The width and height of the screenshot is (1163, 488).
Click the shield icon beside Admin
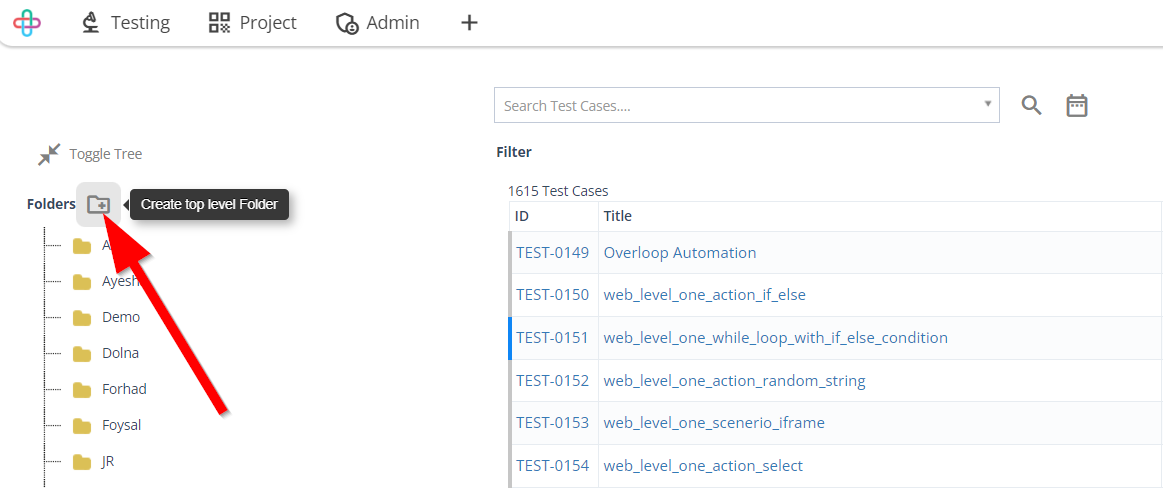click(x=347, y=24)
